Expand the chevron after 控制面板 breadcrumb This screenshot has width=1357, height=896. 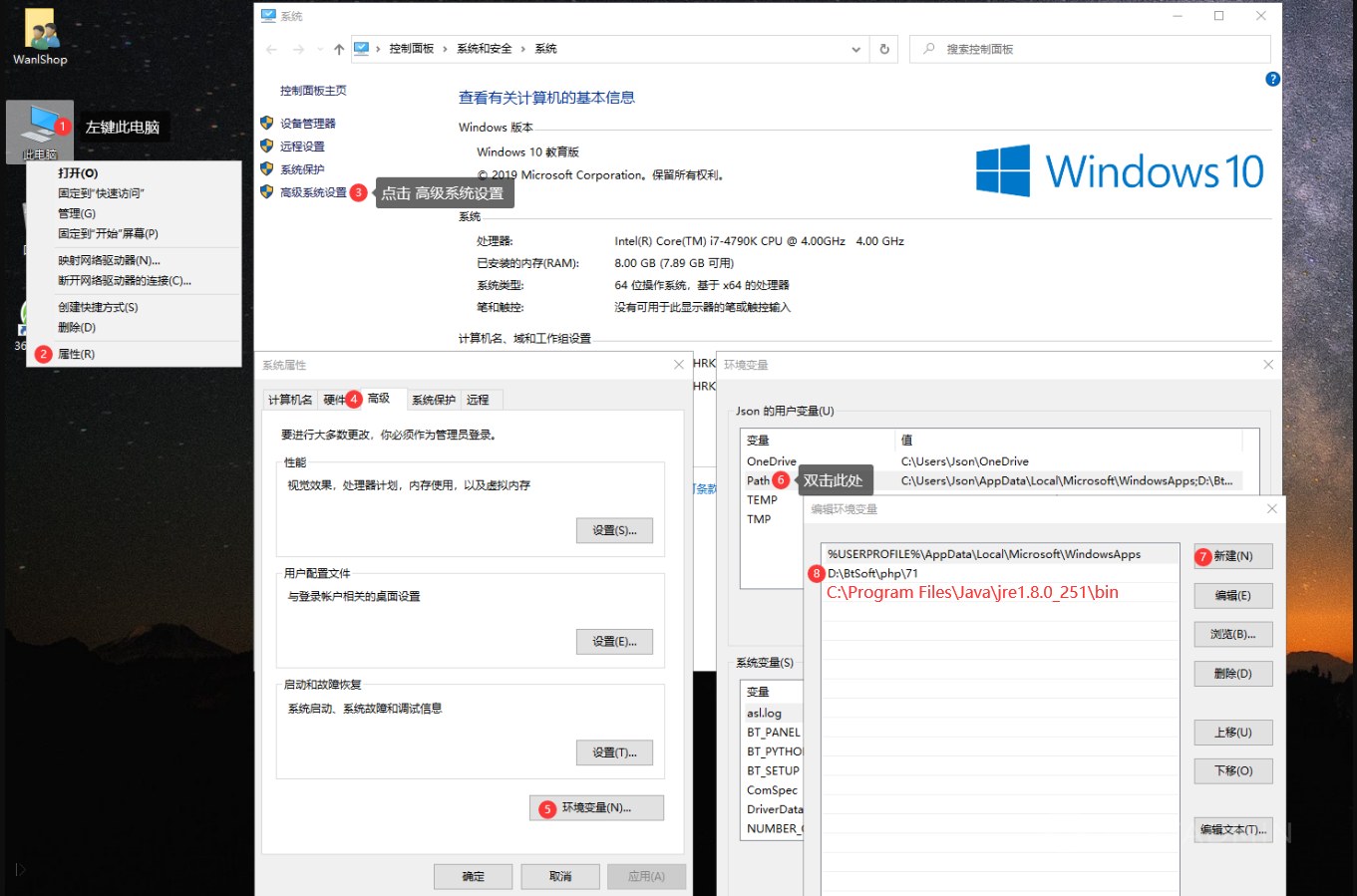[x=446, y=49]
